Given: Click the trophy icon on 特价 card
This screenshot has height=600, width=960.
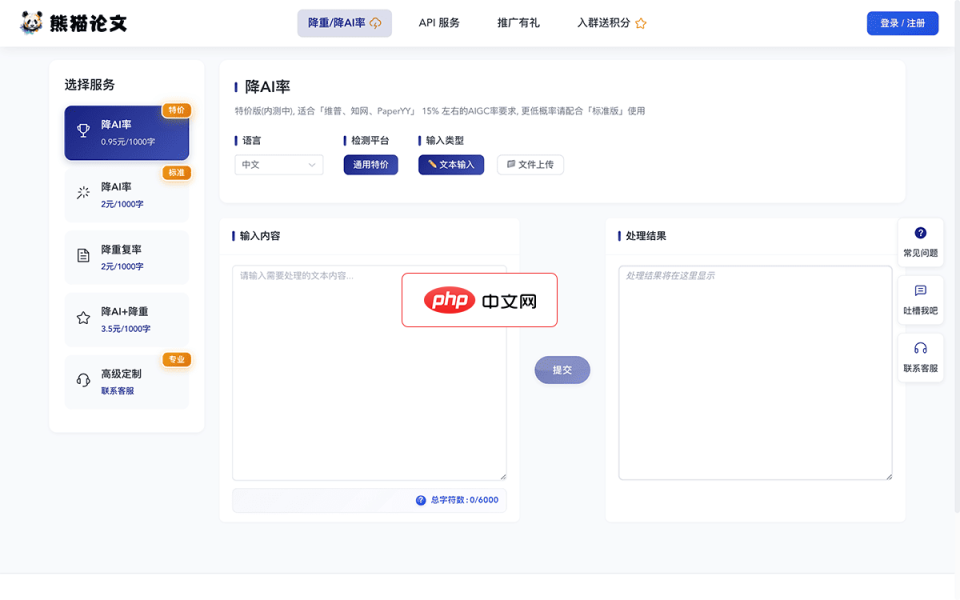Looking at the screenshot, I should tap(83, 130).
